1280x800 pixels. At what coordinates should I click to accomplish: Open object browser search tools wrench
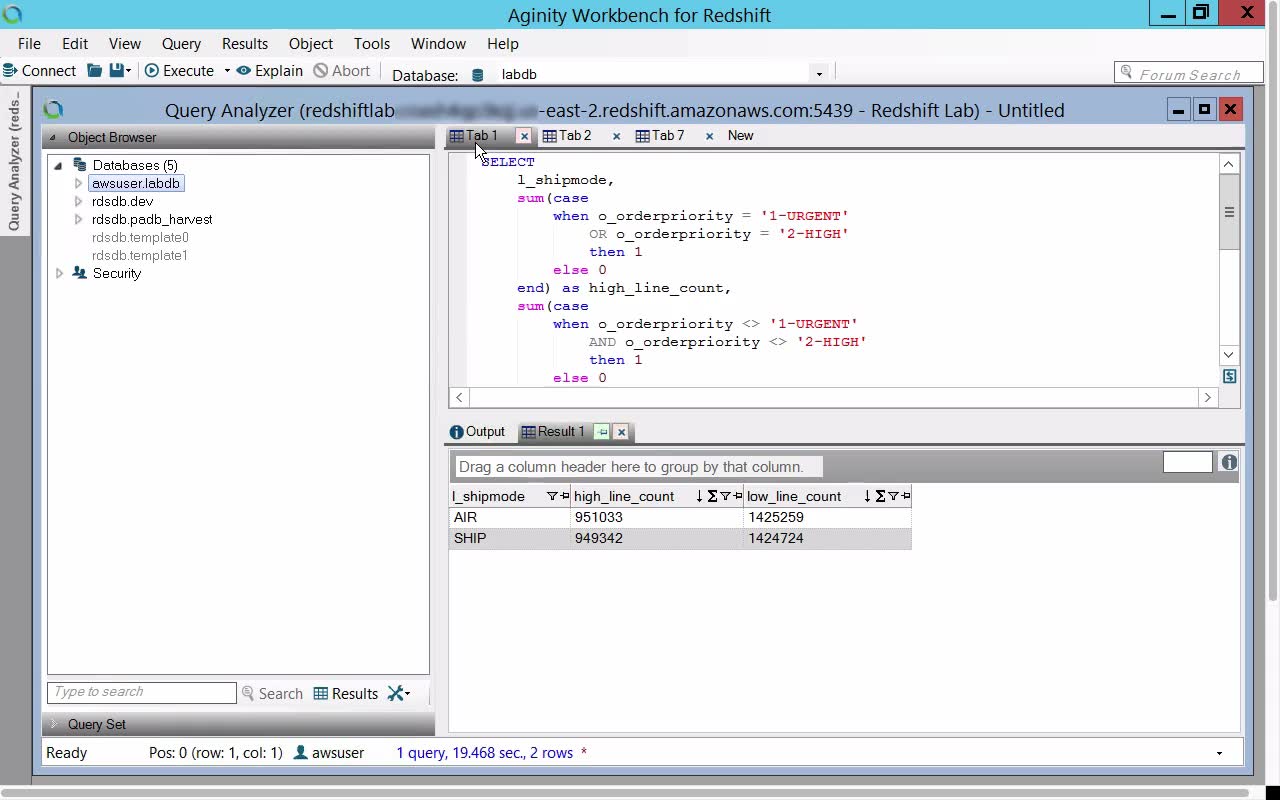[x=398, y=693]
